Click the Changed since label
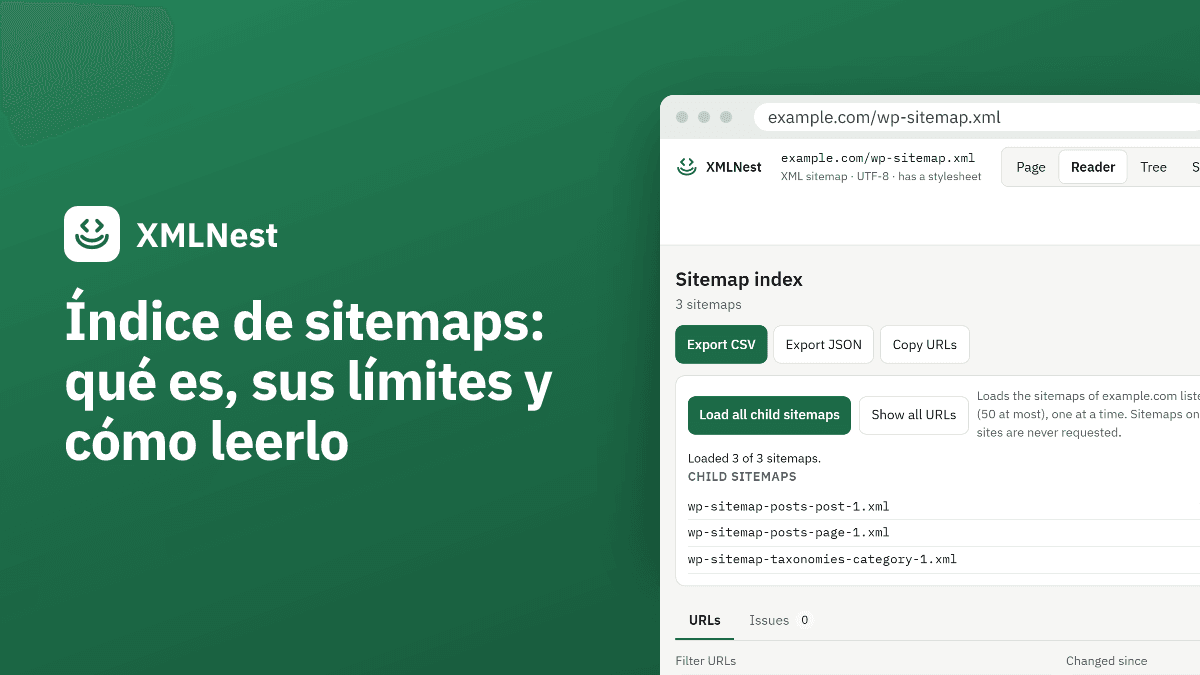This screenshot has height=675, width=1200. click(1106, 661)
